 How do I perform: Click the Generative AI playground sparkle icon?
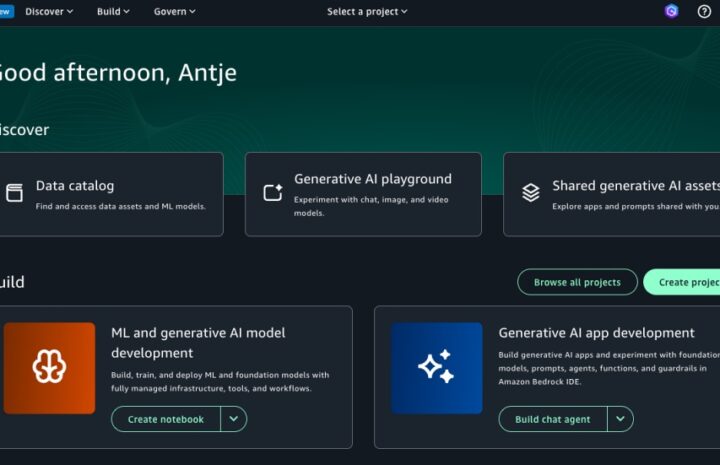tap(273, 193)
